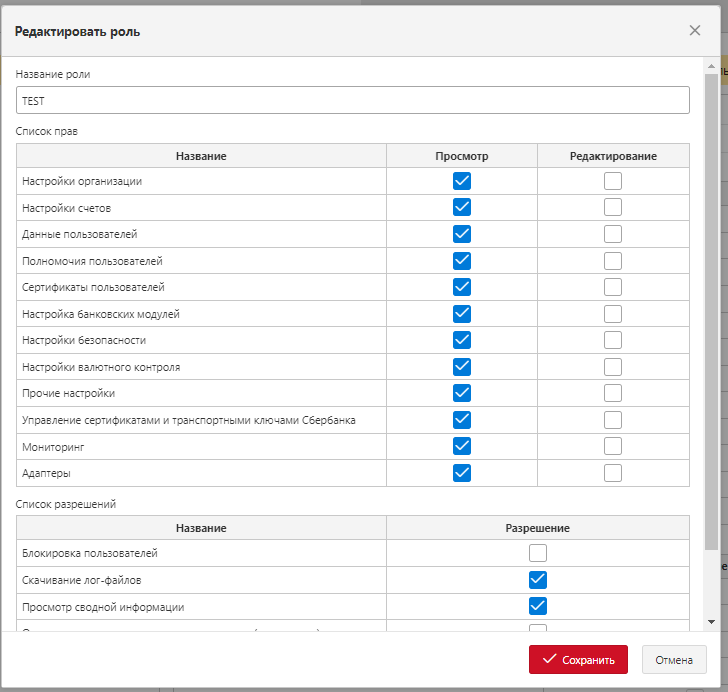This screenshot has height=692, width=728.
Task: Uncheck Просмотр for Настройка банковских модулей
Action: pyautogui.click(x=462, y=314)
